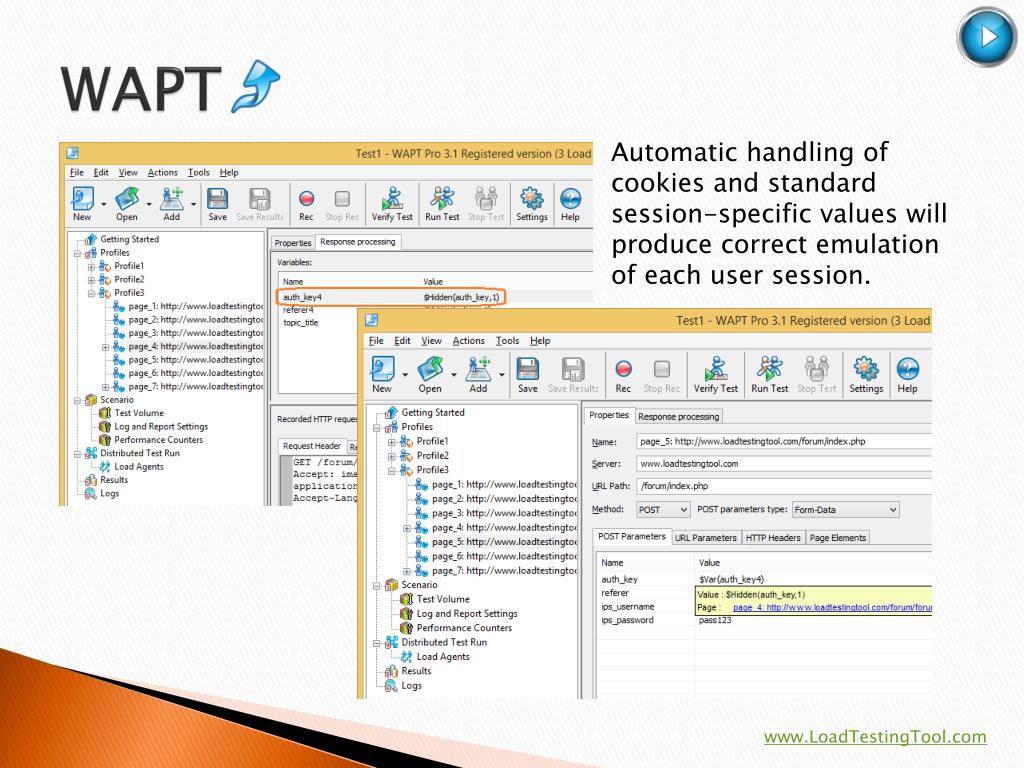Open Help menu in back WAPT window
This screenshot has width=1024, height=768.
click(x=229, y=172)
